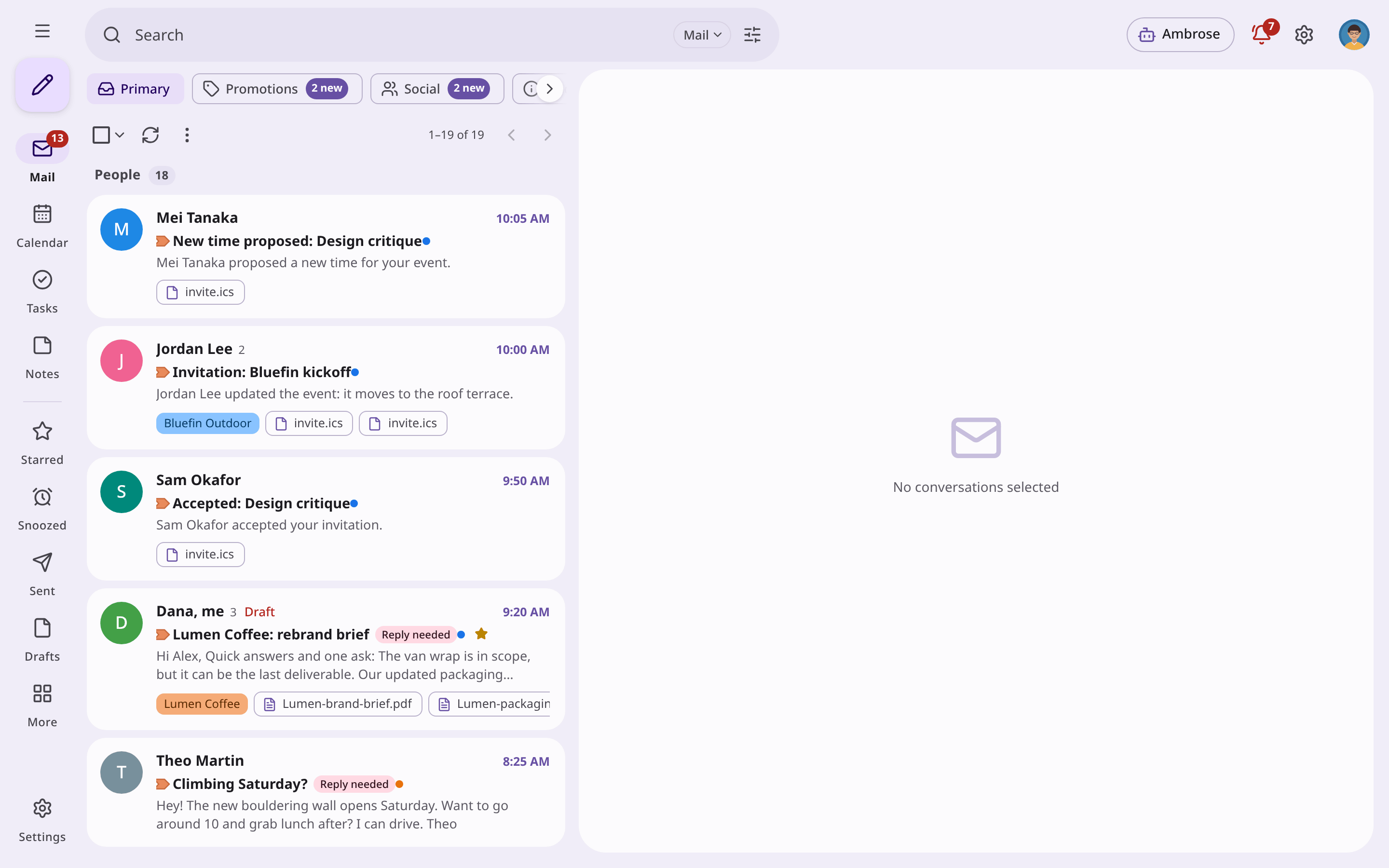Open the Snoozed alarm clock icon
The image size is (1389, 868).
[x=42, y=497]
